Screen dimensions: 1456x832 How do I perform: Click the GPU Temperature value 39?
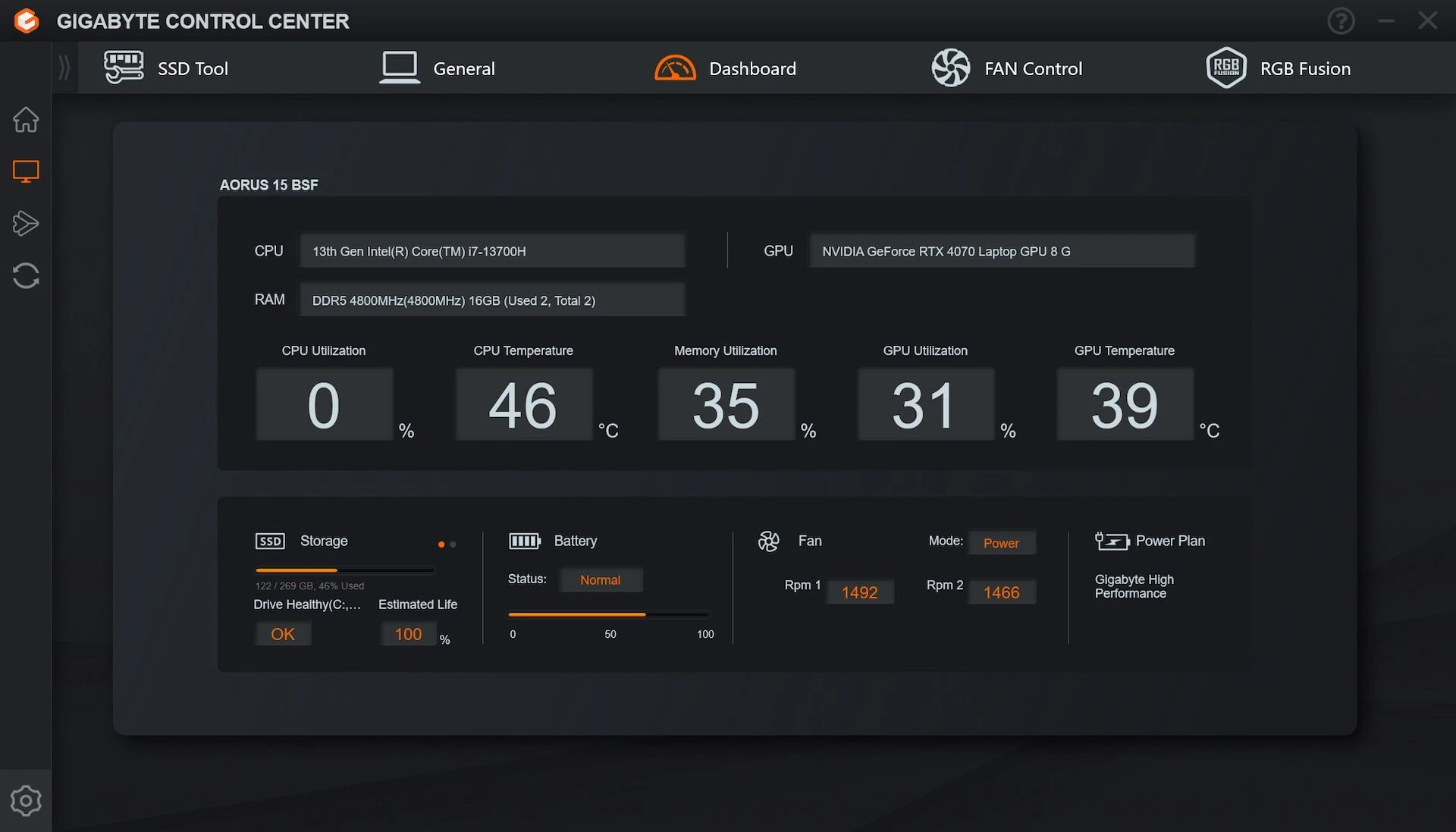point(1125,404)
